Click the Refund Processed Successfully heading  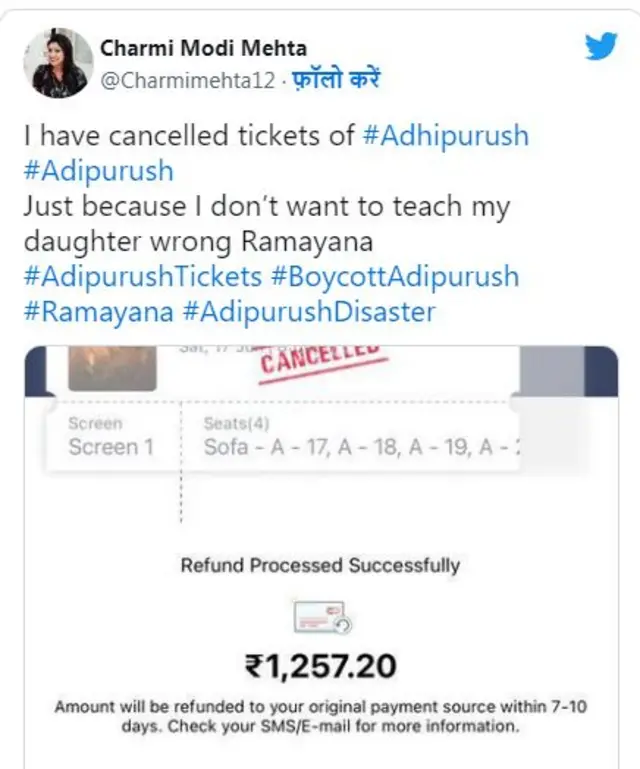[320, 565]
